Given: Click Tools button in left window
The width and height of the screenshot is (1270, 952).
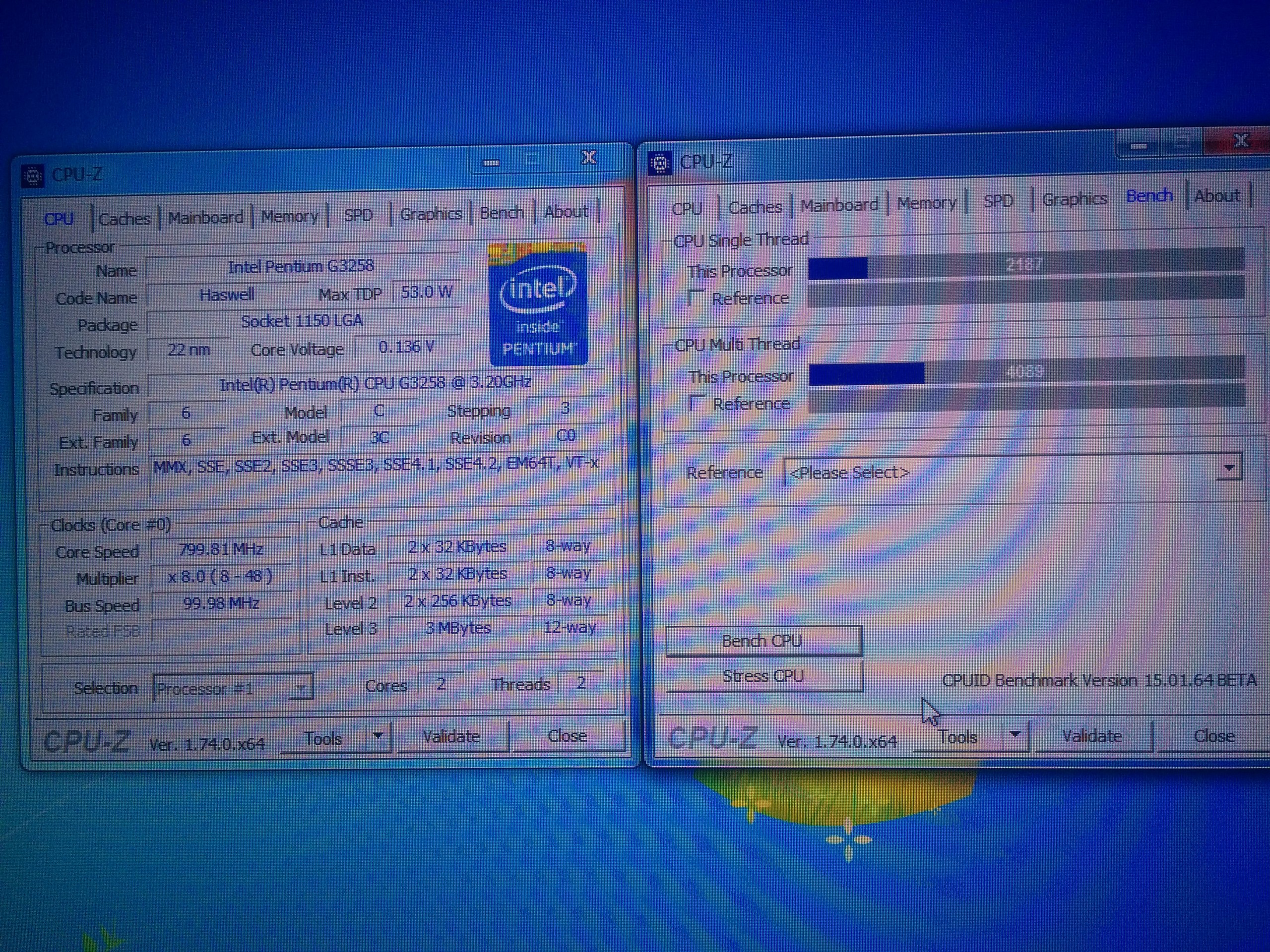Looking at the screenshot, I should click(x=323, y=738).
